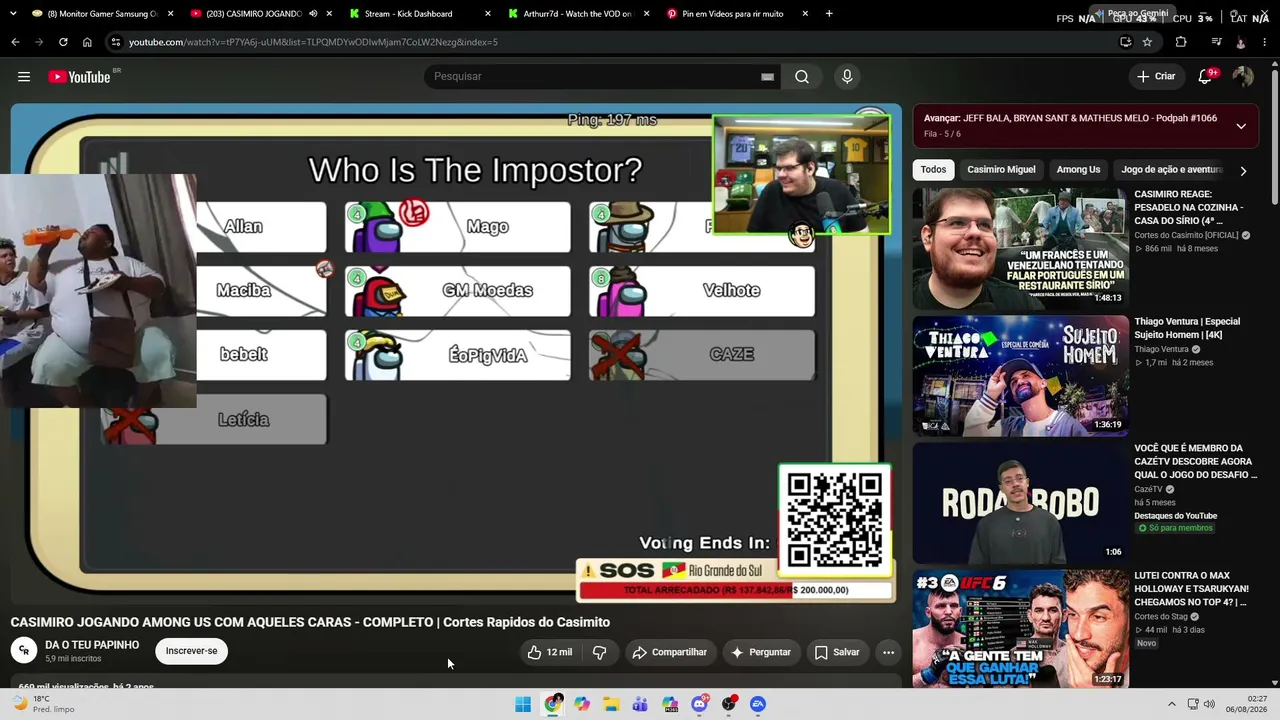Open a new browser tab
Image resolution: width=1280 pixels, height=720 pixels.
pyautogui.click(x=829, y=14)
